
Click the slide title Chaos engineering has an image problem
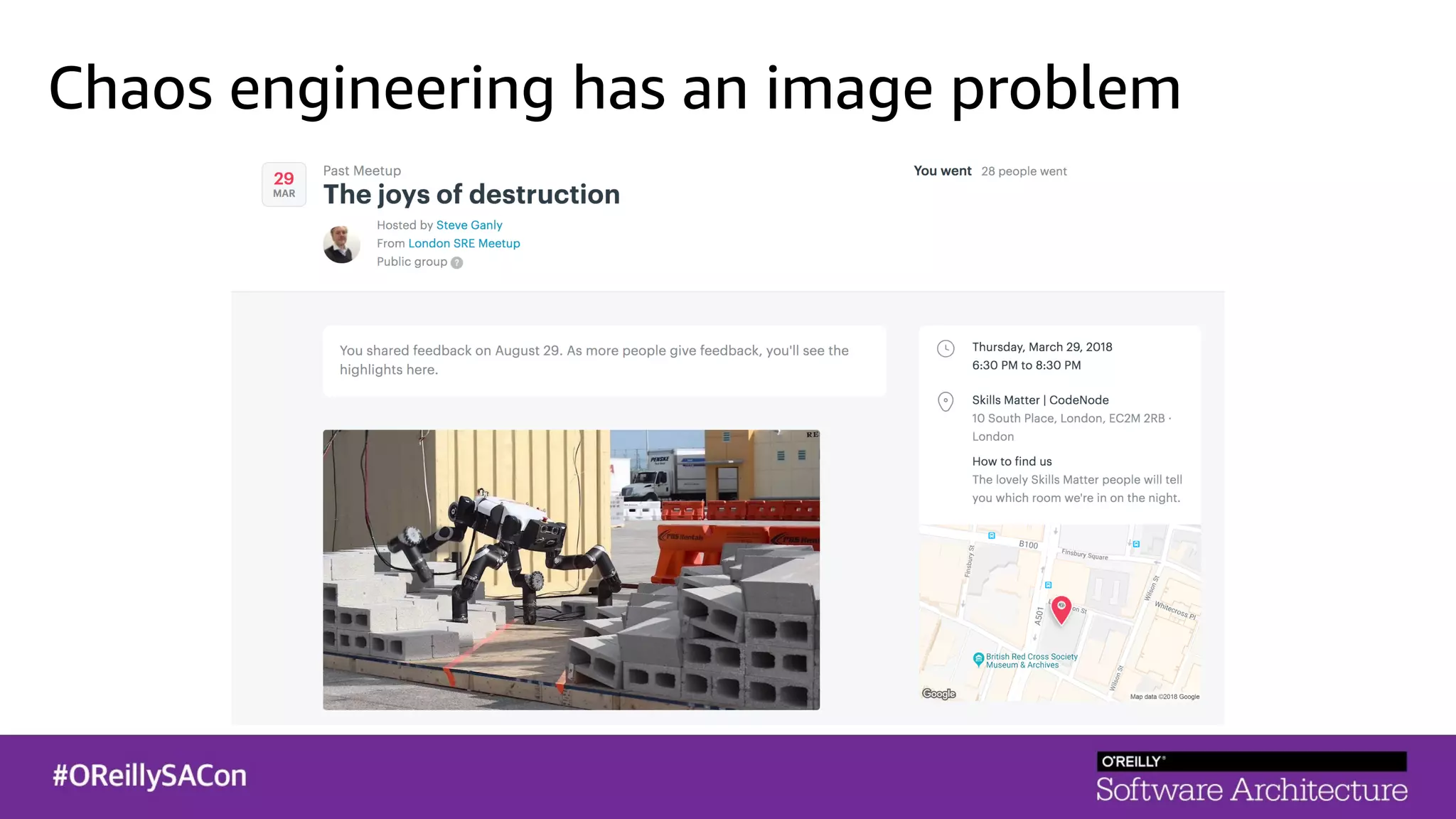[x=615, y=88]
